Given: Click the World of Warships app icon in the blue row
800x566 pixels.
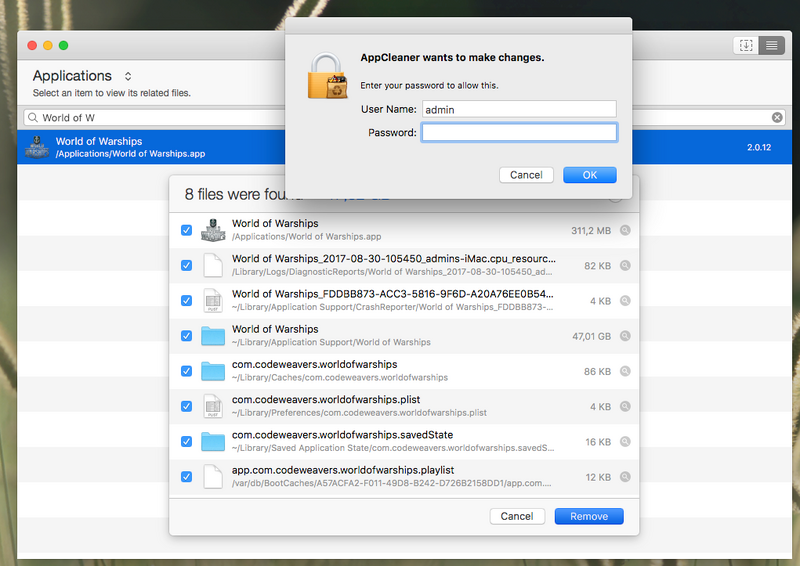Looking at the screenshot, I should click(37, 147).
